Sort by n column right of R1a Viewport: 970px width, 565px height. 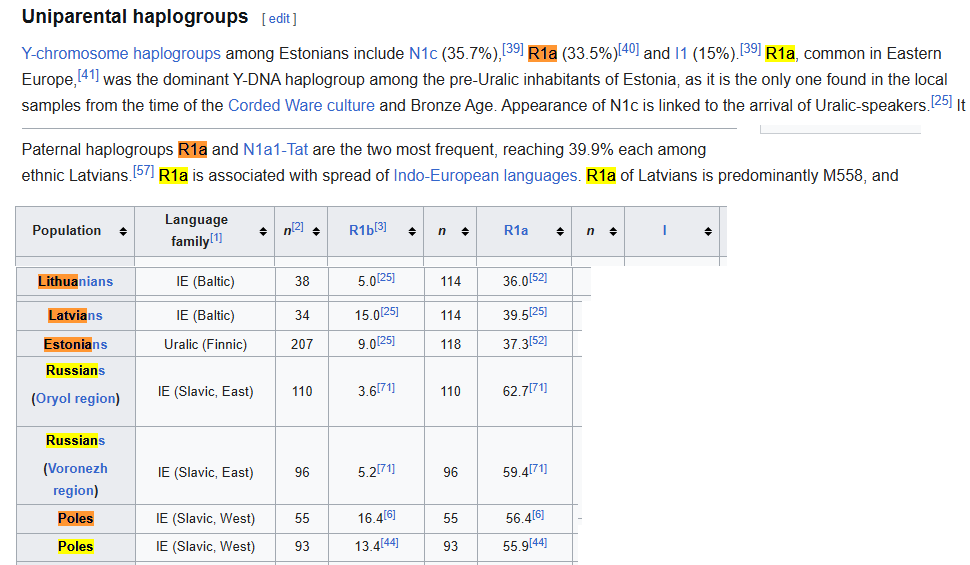pyautogui.click(x=613, y=231)
